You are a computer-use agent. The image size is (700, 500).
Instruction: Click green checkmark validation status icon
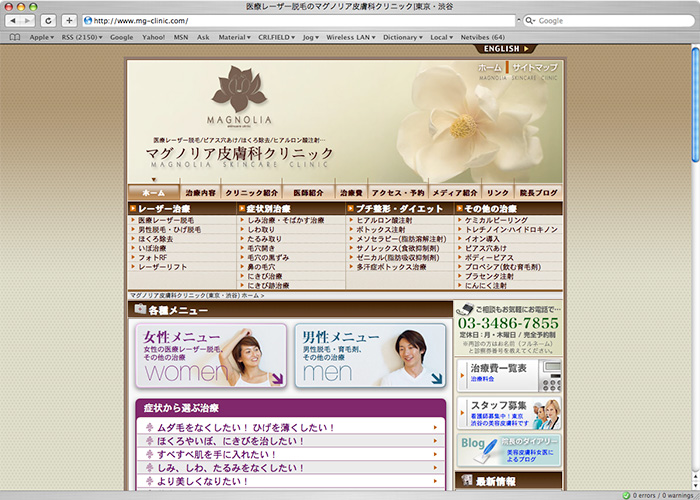(x=626, y=496)
